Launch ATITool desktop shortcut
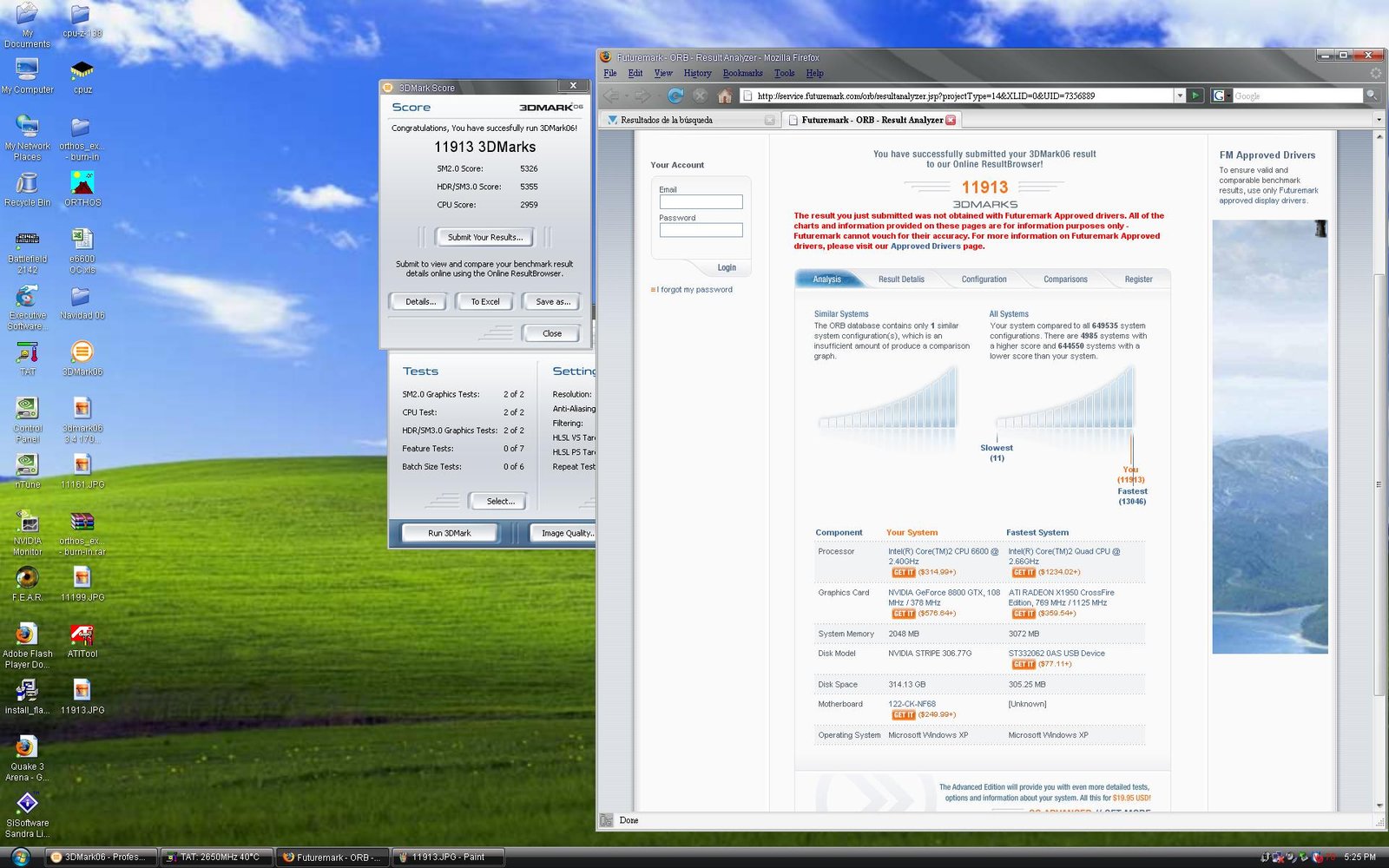Screen dimensions: 1389x868 point(82,641)
